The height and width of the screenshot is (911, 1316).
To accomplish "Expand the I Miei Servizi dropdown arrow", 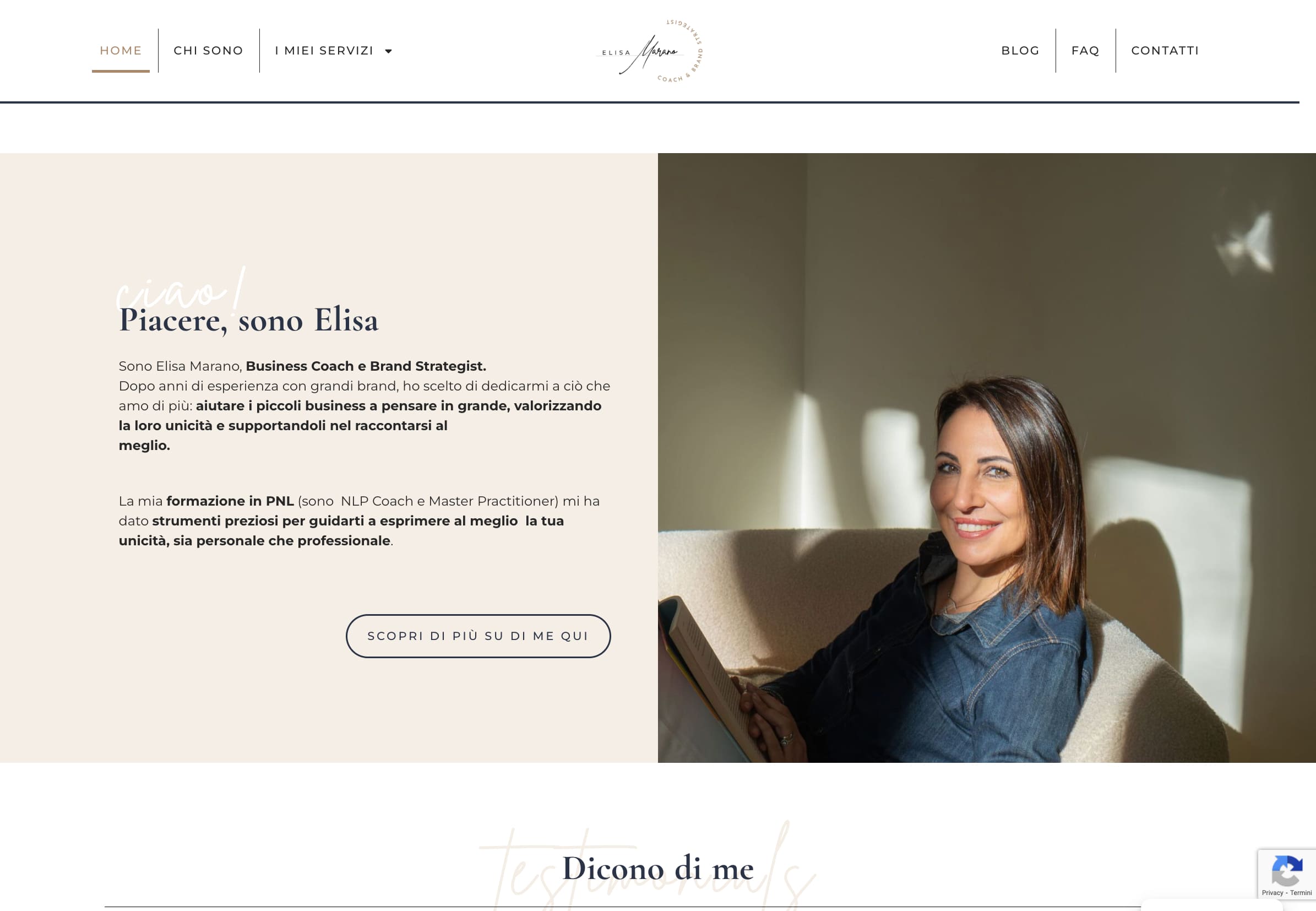I will click(389, 51).
